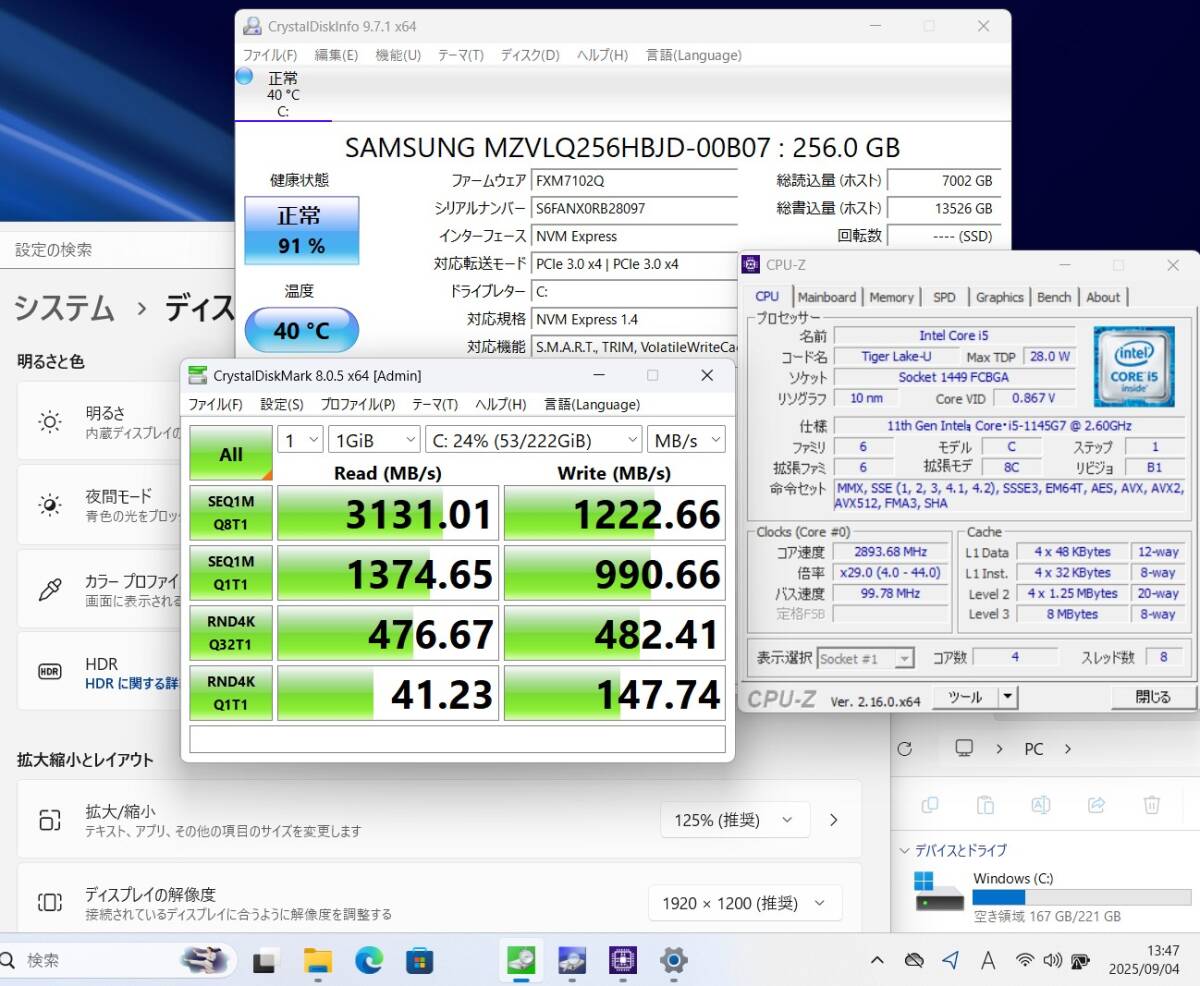The image size is (1200, 986).
Task: Click the refresh icon in File Explorer
Action: coord(905,749)
